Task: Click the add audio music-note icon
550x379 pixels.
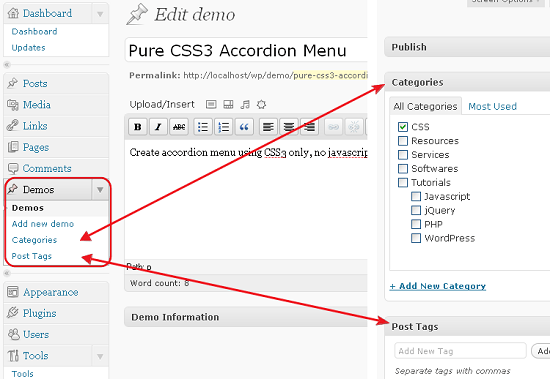Action: click(x=245, y=104)
